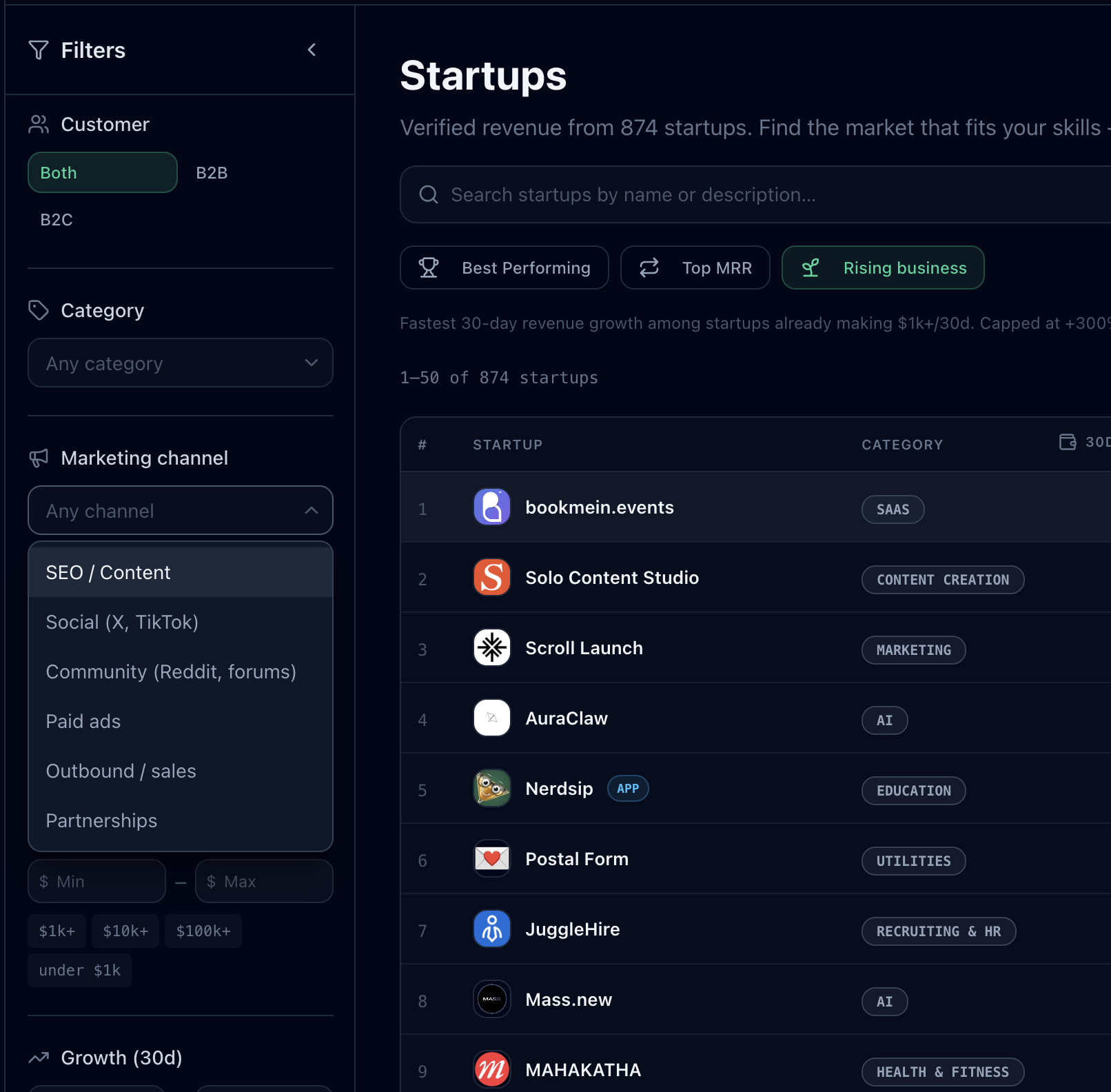Select SEO / Content channel option
The height and width of the screenshot is (1092, 1111).
click(181, 572)
